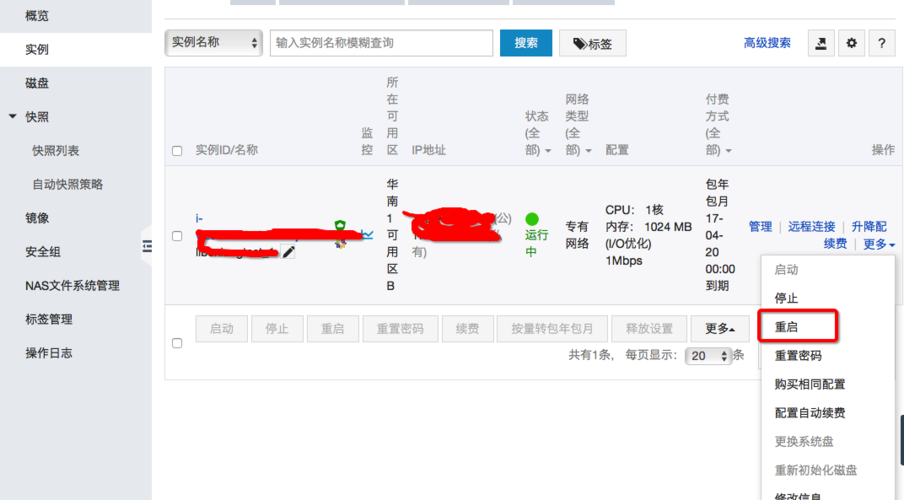Open the 实例名称 search type dropdown

tap(214, 43)
